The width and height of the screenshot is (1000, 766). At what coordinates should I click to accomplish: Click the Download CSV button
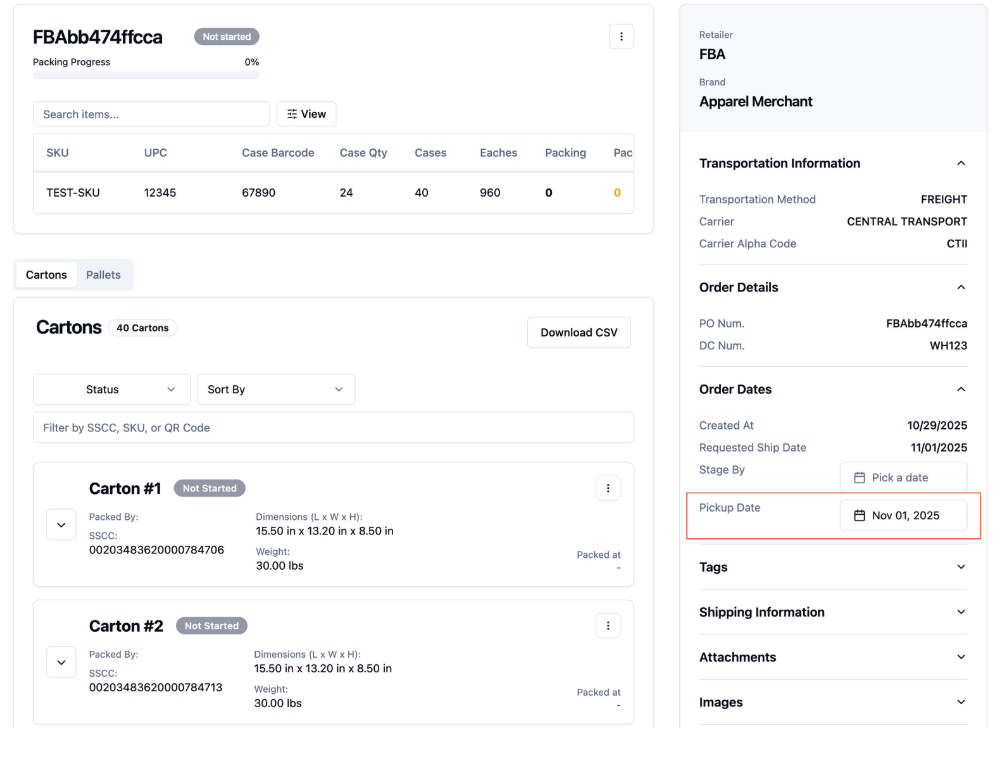579,333
